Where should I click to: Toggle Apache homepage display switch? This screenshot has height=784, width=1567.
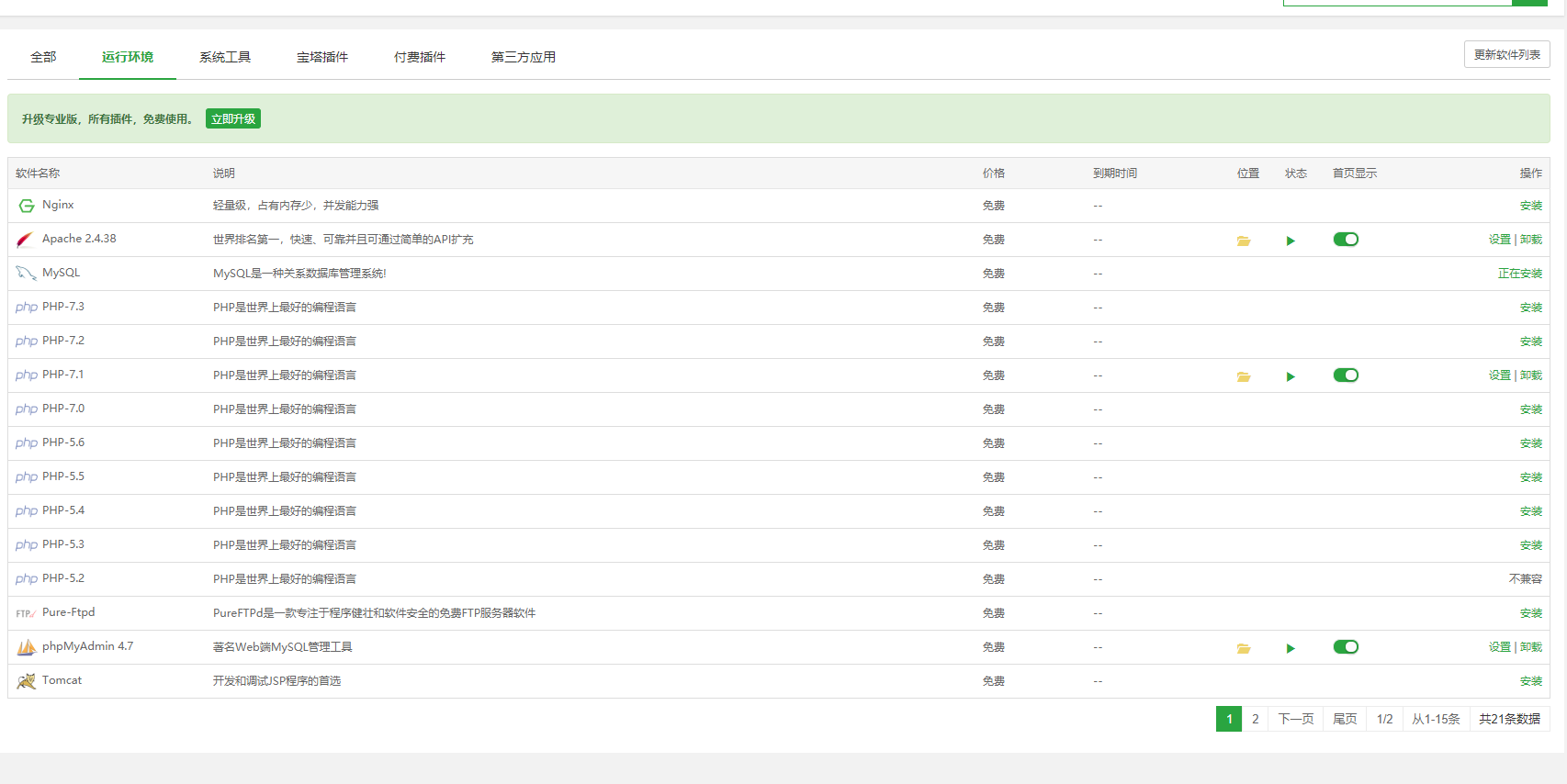coord(1346,240)
